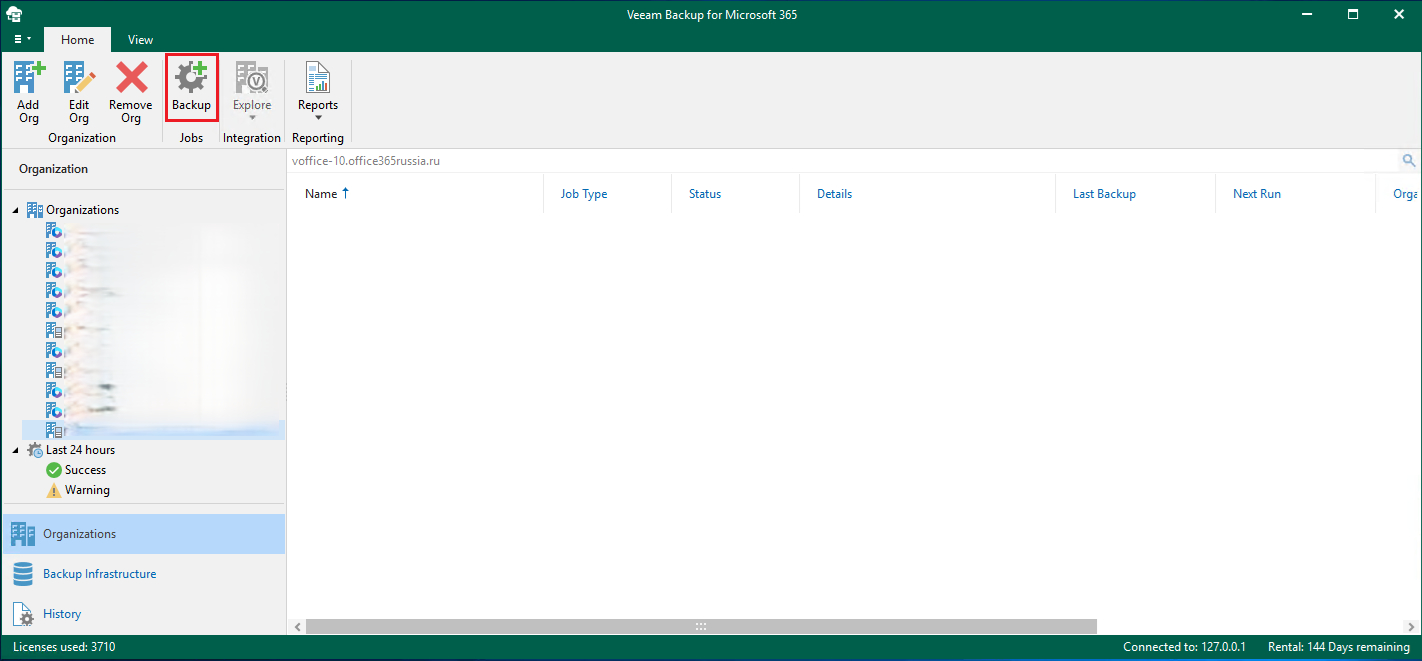Select the Last 24 hours tree item
The height and width of the screenshot is (661, 1422).
80,450
